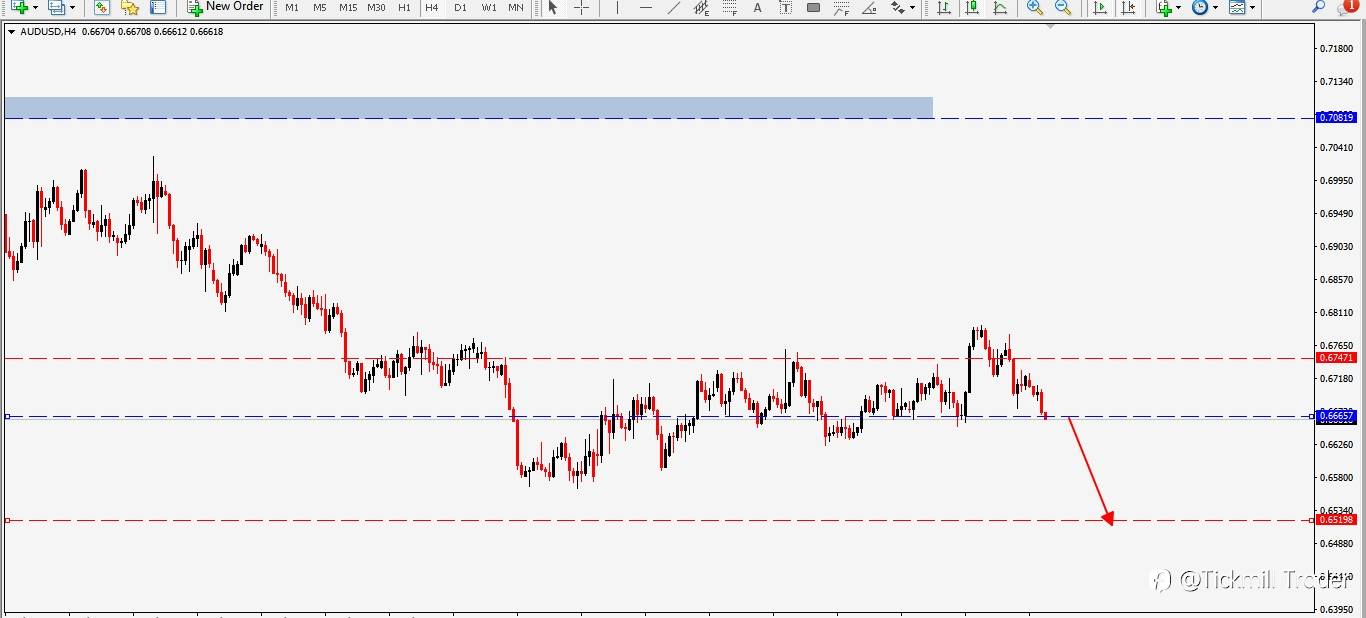Pick the Vertical Line drawing tool

coord(617,7)
